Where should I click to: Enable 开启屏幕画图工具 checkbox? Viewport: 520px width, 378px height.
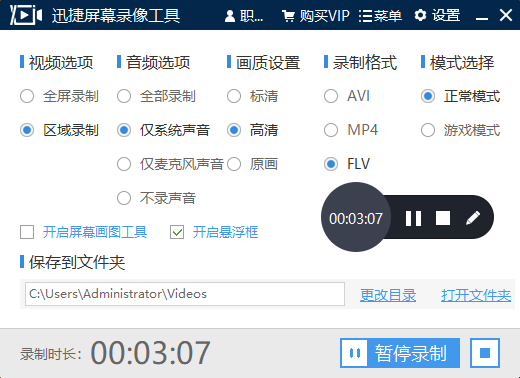pyautogui.click(x=27, y=232)
